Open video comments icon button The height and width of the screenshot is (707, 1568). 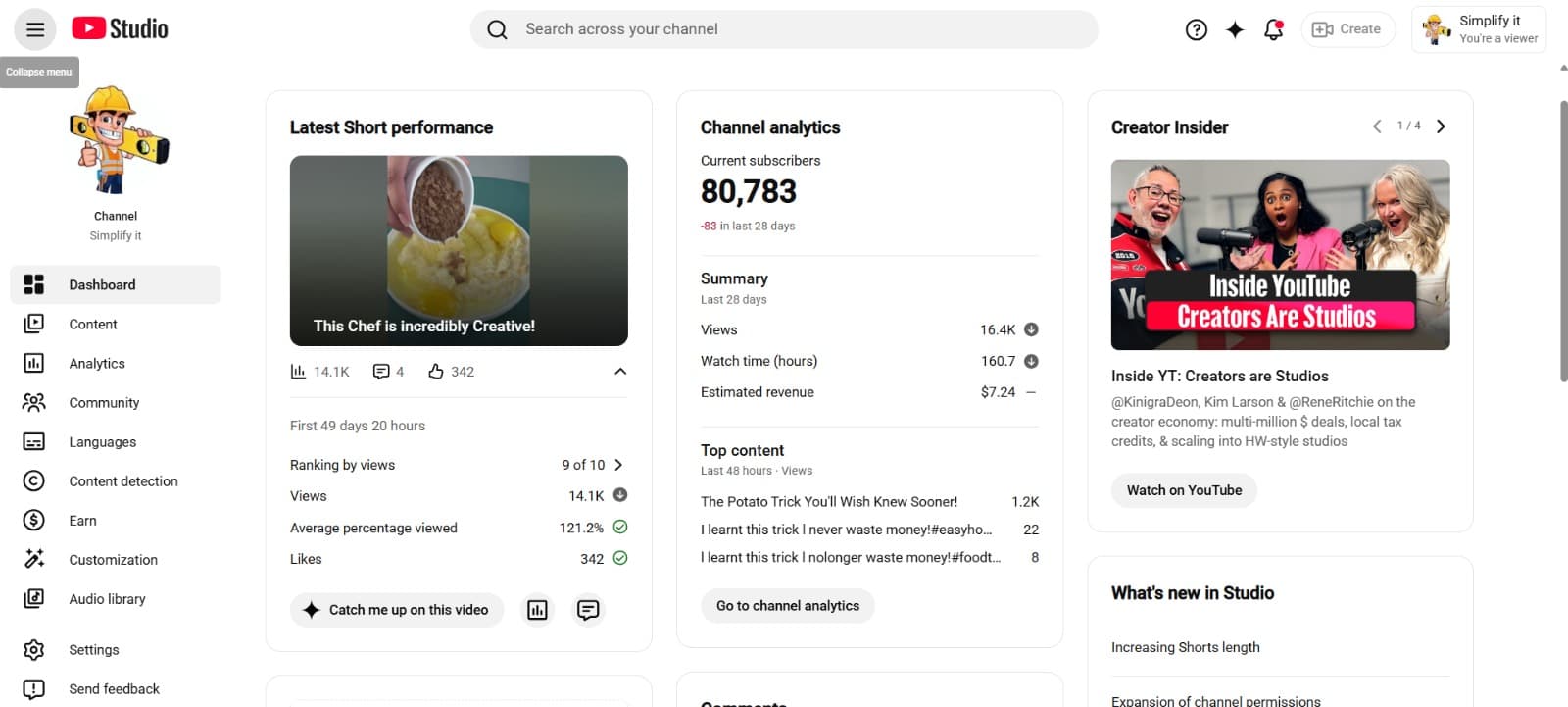point(588,610)
